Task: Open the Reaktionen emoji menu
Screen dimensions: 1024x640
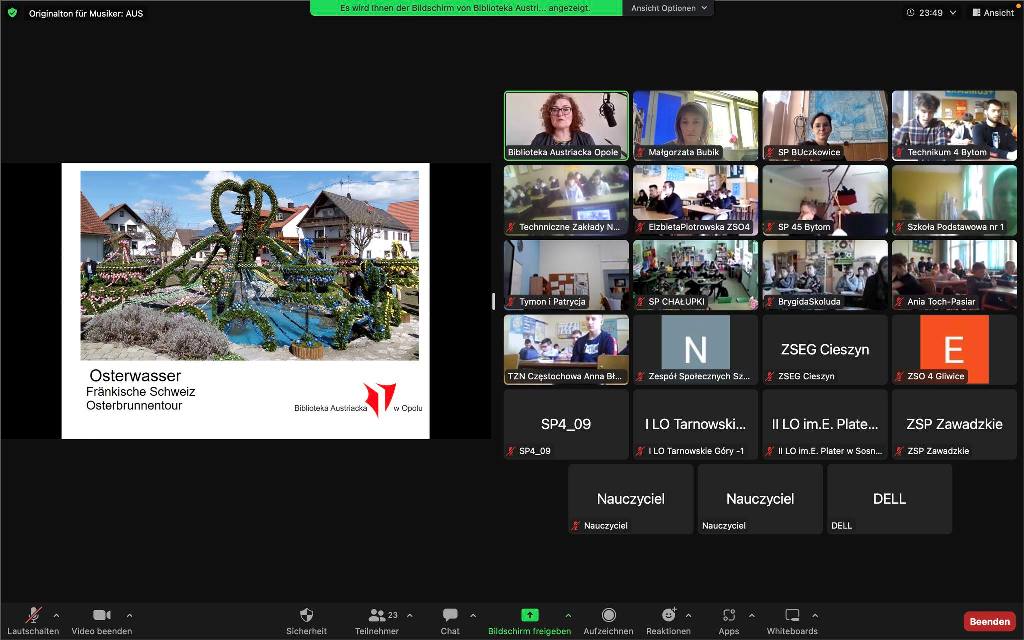Action: [668, 615]
